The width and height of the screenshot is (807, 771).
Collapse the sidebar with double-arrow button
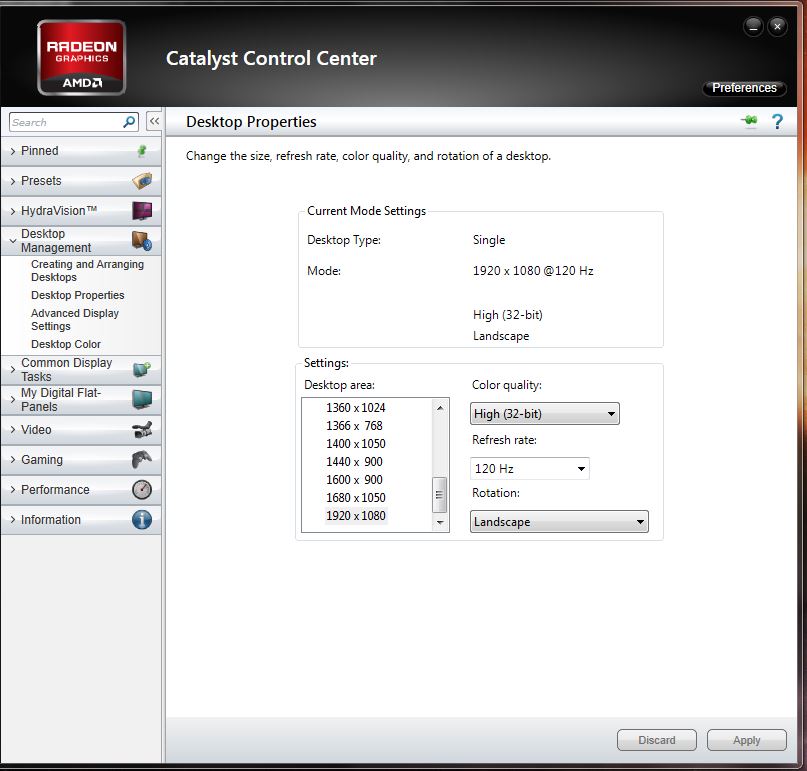coord(154,122)
